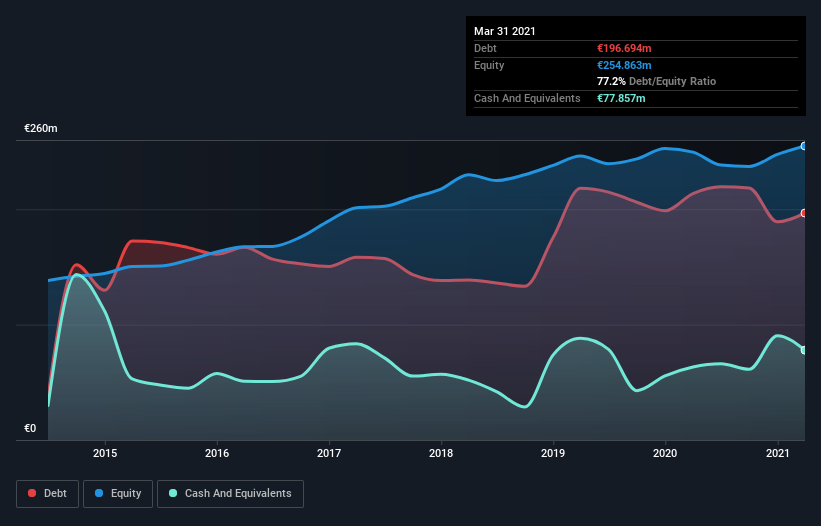Click the 77.2% Debt/Equity Ratio text

[657, 81]
